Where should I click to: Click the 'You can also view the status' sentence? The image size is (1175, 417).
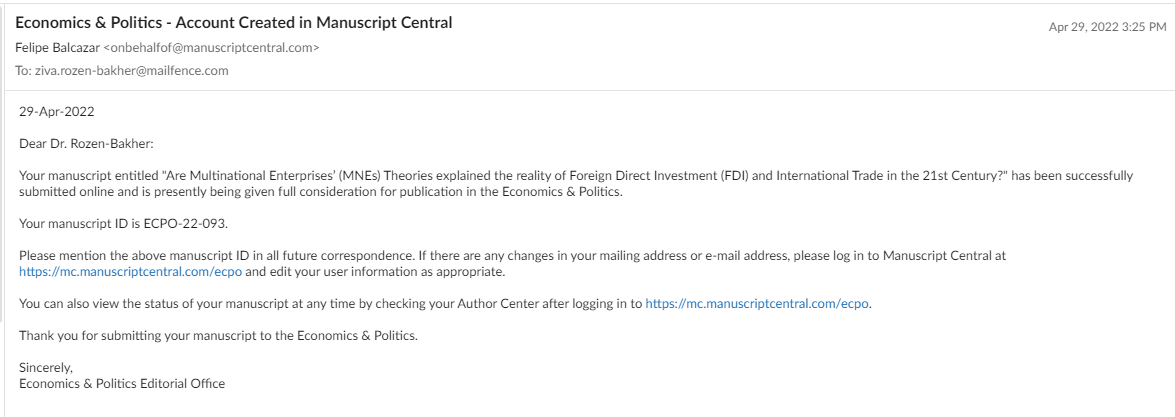(x=445, y=304)
